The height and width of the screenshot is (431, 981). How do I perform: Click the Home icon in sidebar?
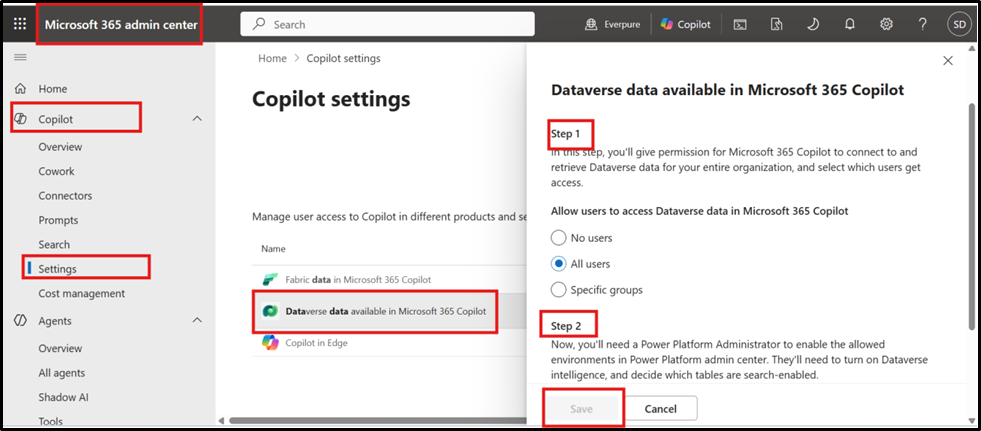click(21, 89)
